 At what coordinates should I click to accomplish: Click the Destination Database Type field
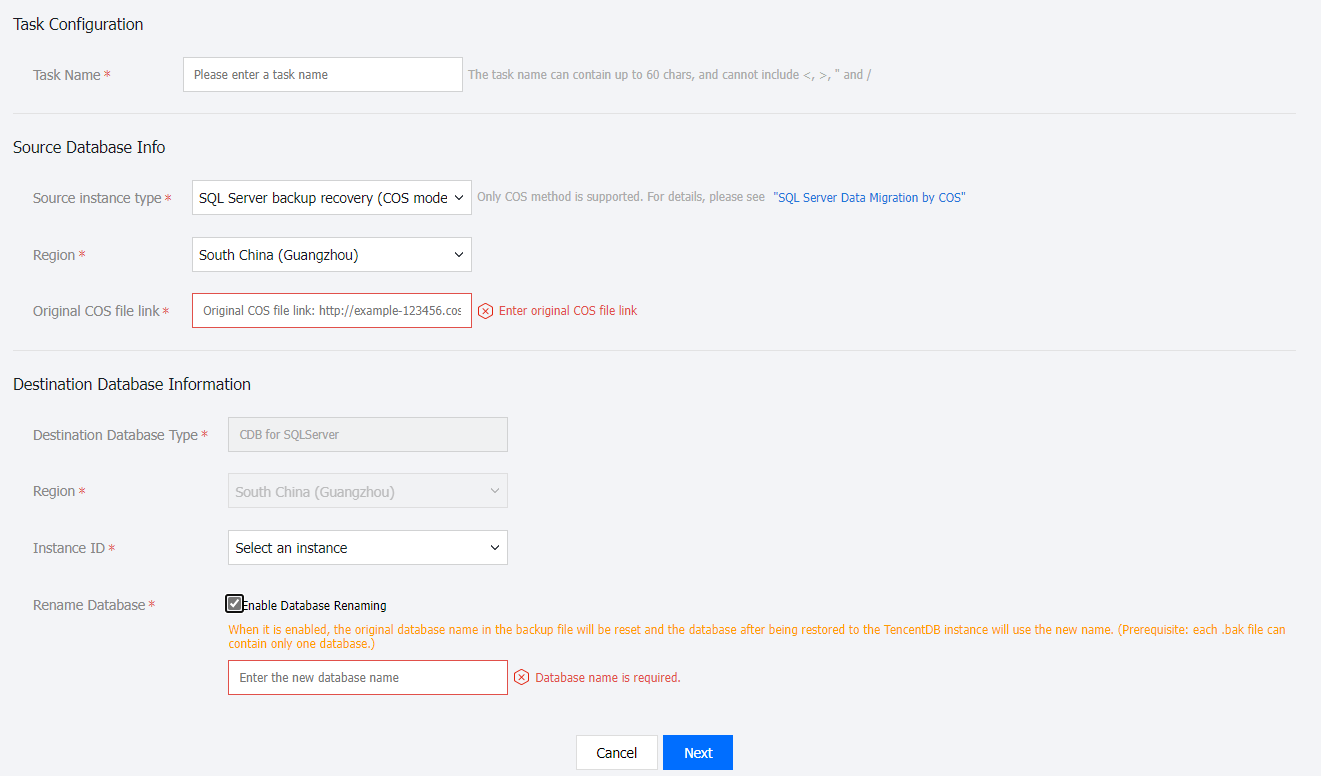coord(367,435)
